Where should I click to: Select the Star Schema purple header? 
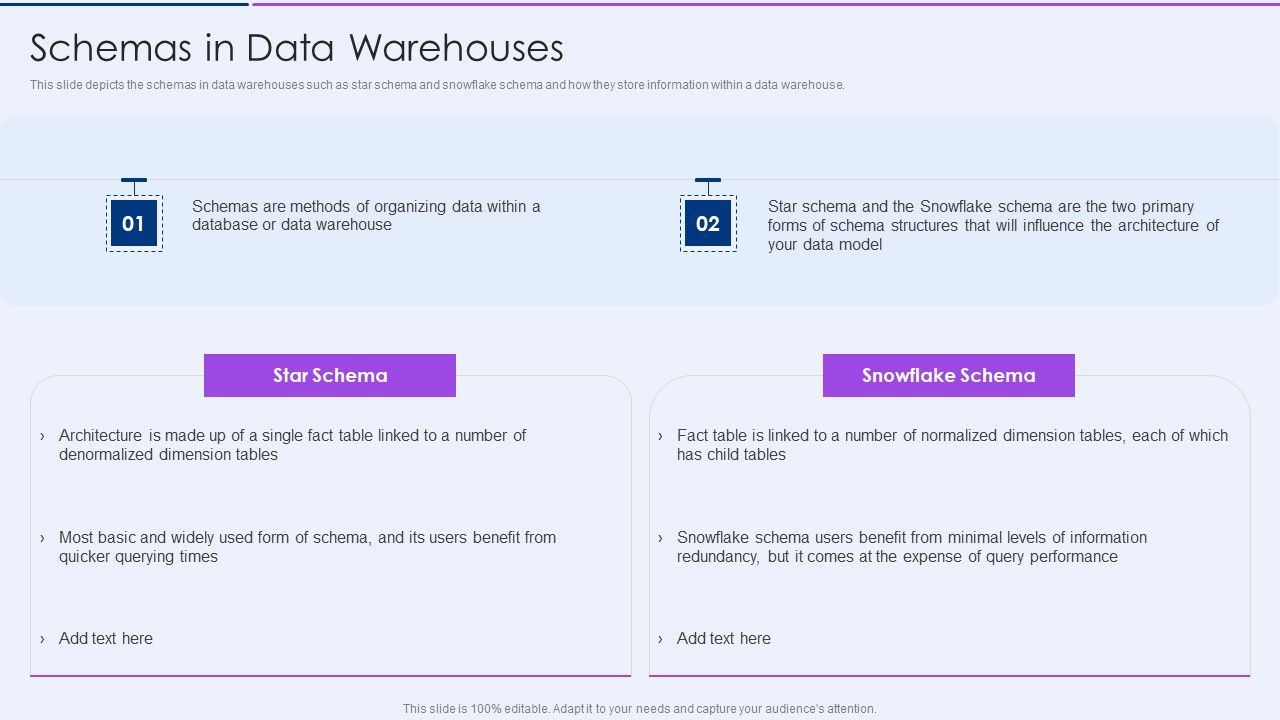330,375
